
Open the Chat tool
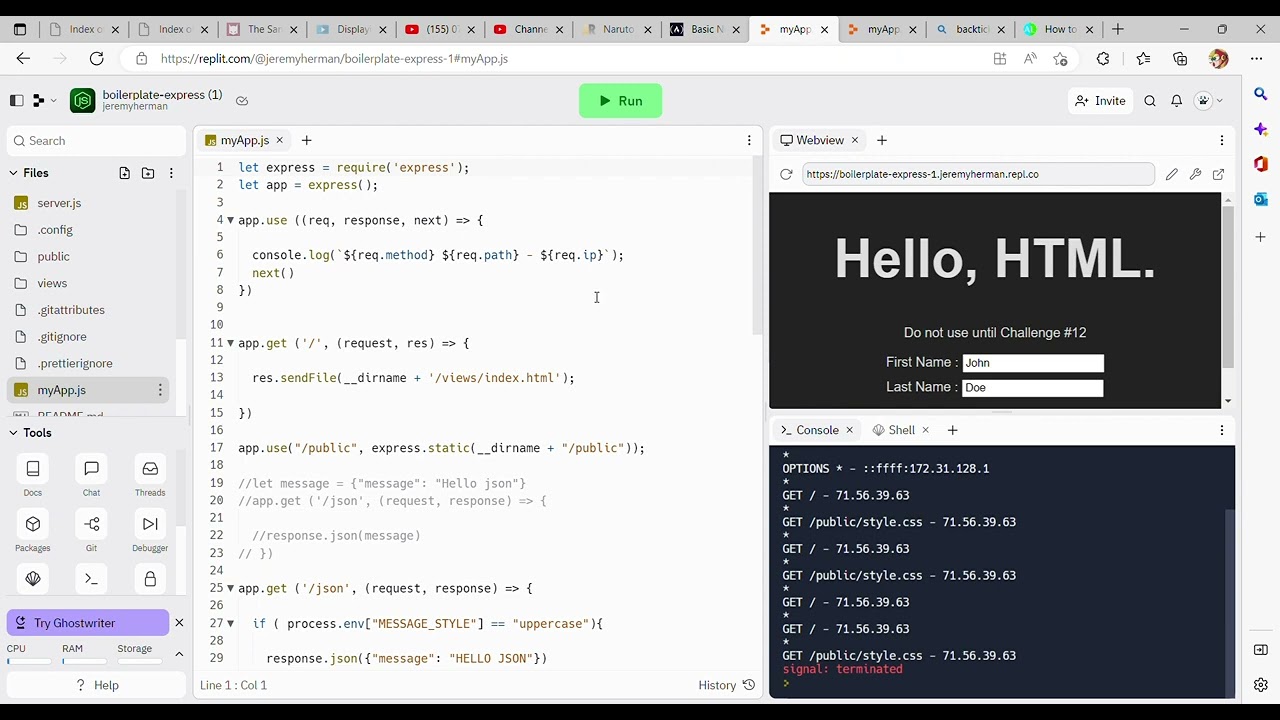91,477
